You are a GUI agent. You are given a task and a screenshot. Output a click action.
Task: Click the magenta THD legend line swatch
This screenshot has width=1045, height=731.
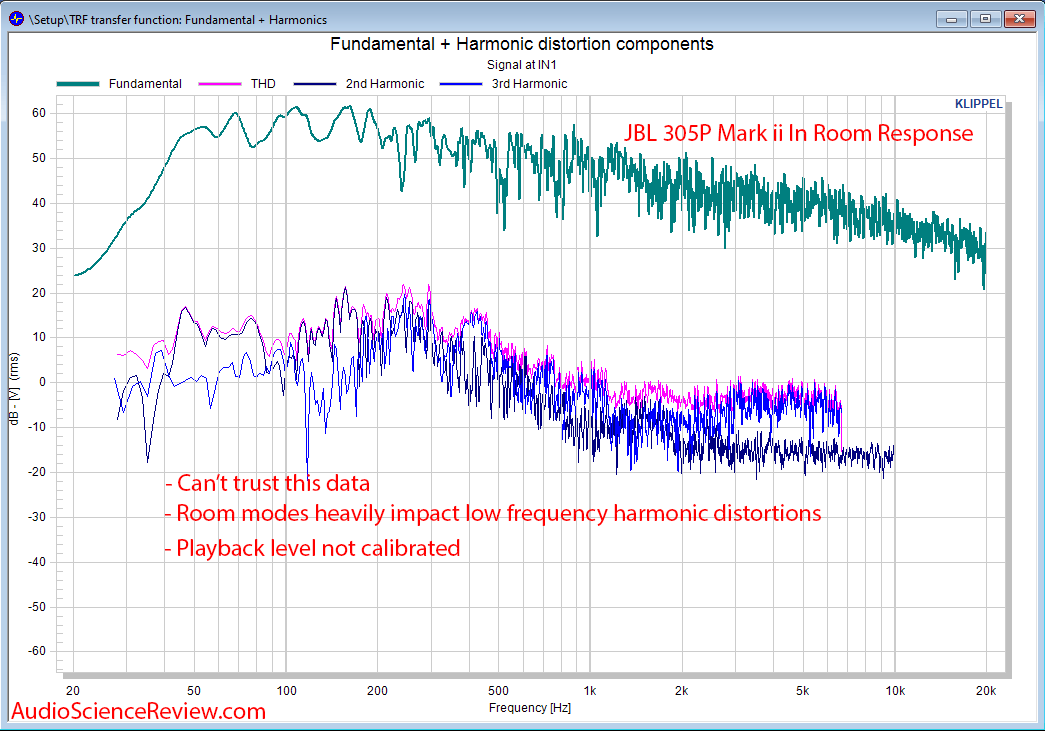click(219, 84)
